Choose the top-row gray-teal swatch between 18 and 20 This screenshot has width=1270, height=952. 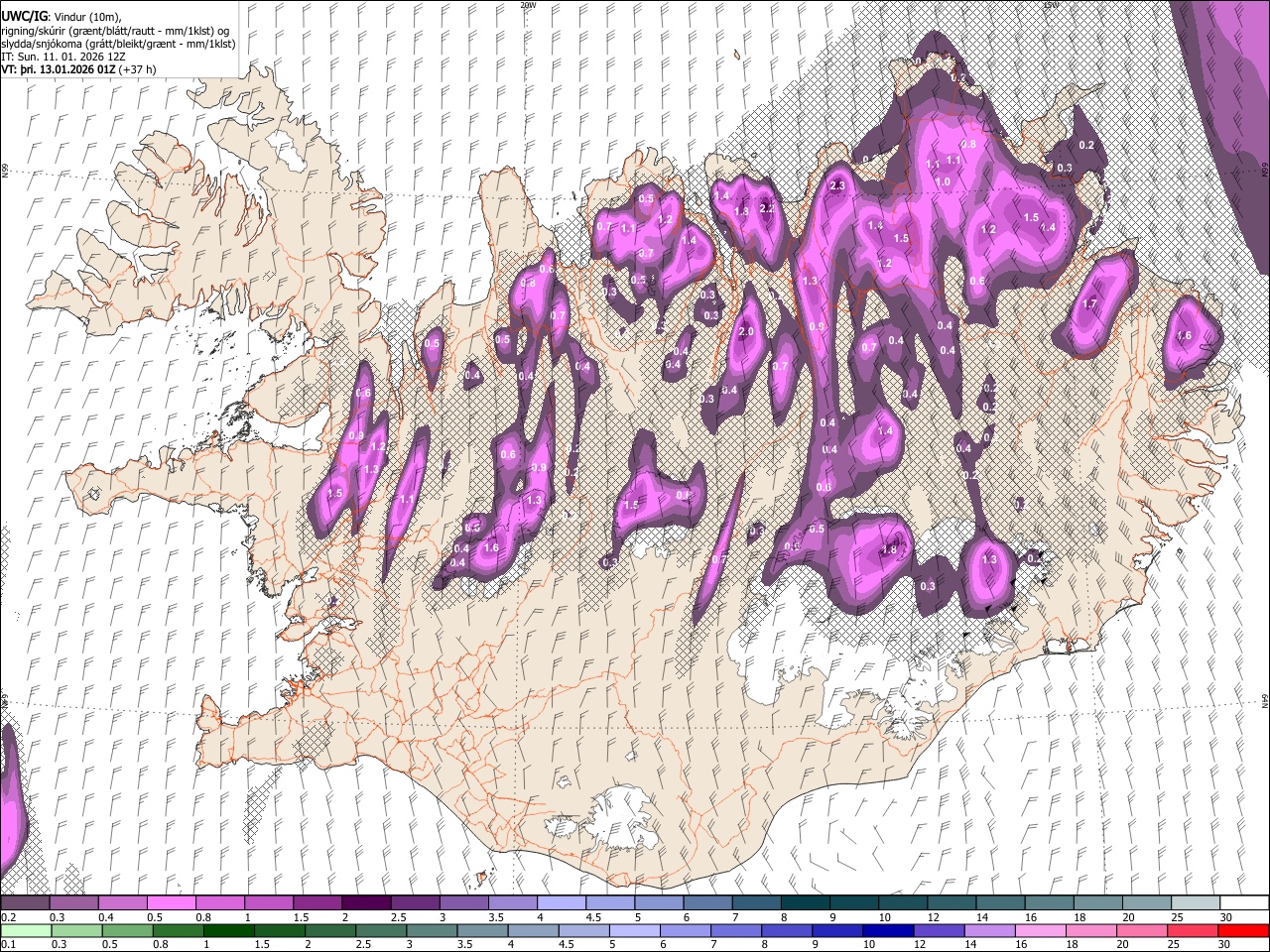click(1099, 902)
